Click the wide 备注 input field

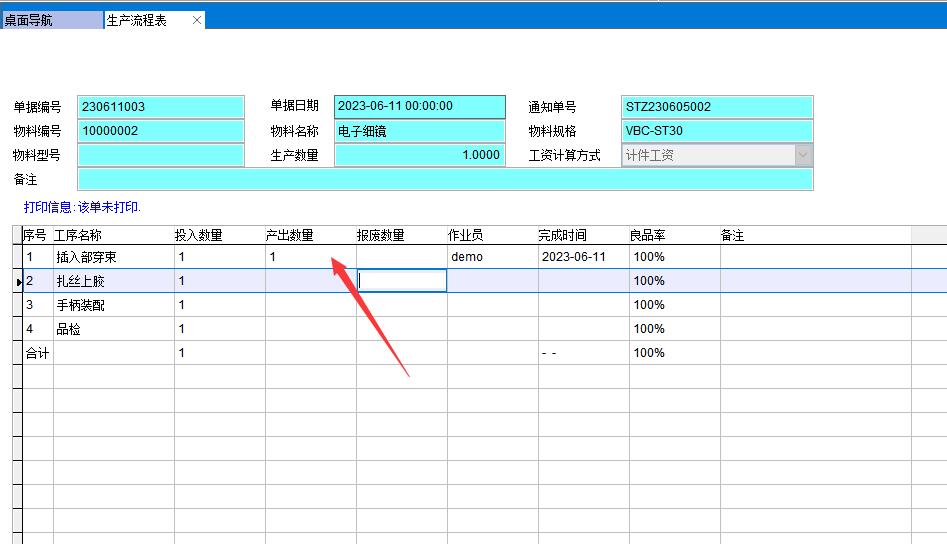coord(445,179)
